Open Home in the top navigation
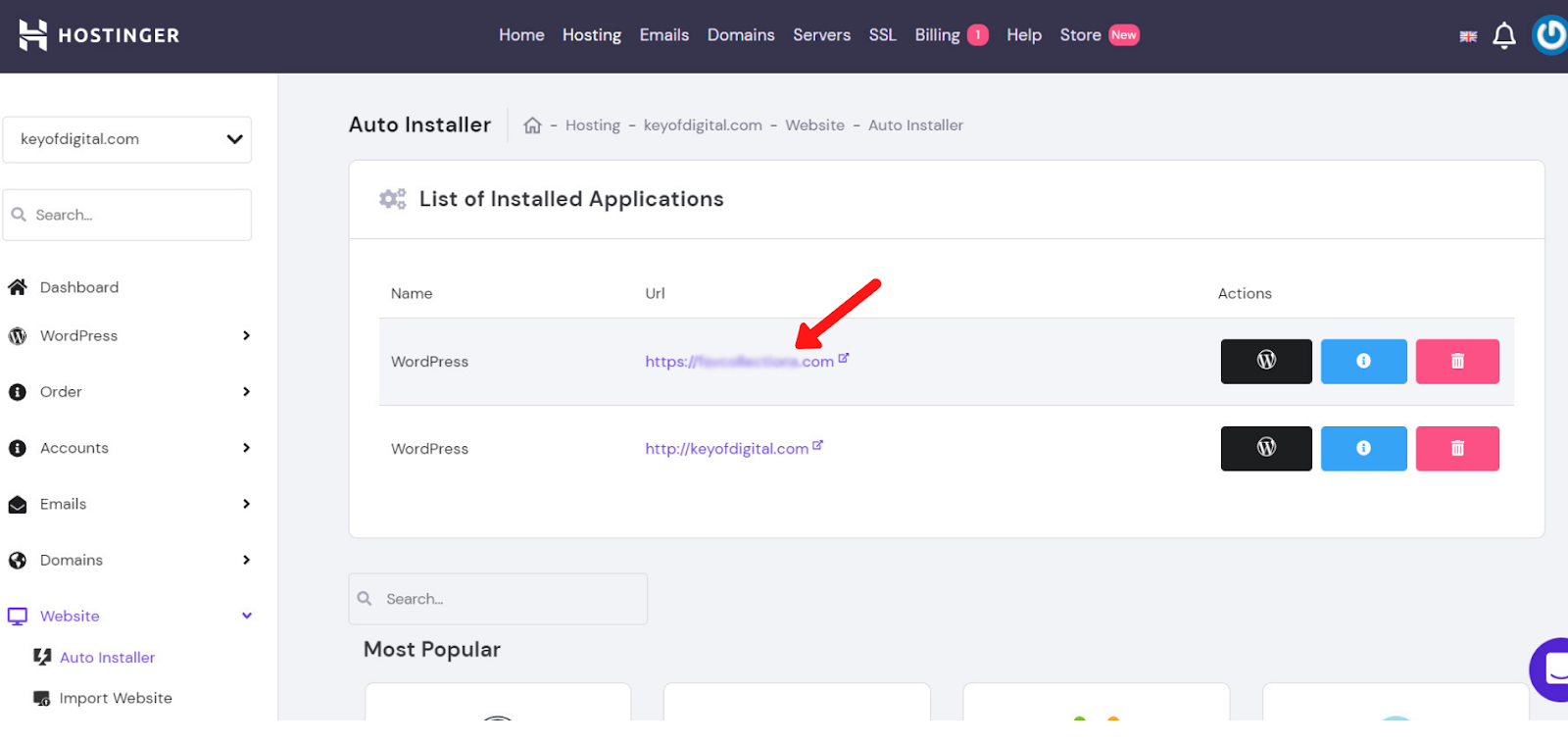Viewport: 1568px width, 742px height. tap(521, 35)
